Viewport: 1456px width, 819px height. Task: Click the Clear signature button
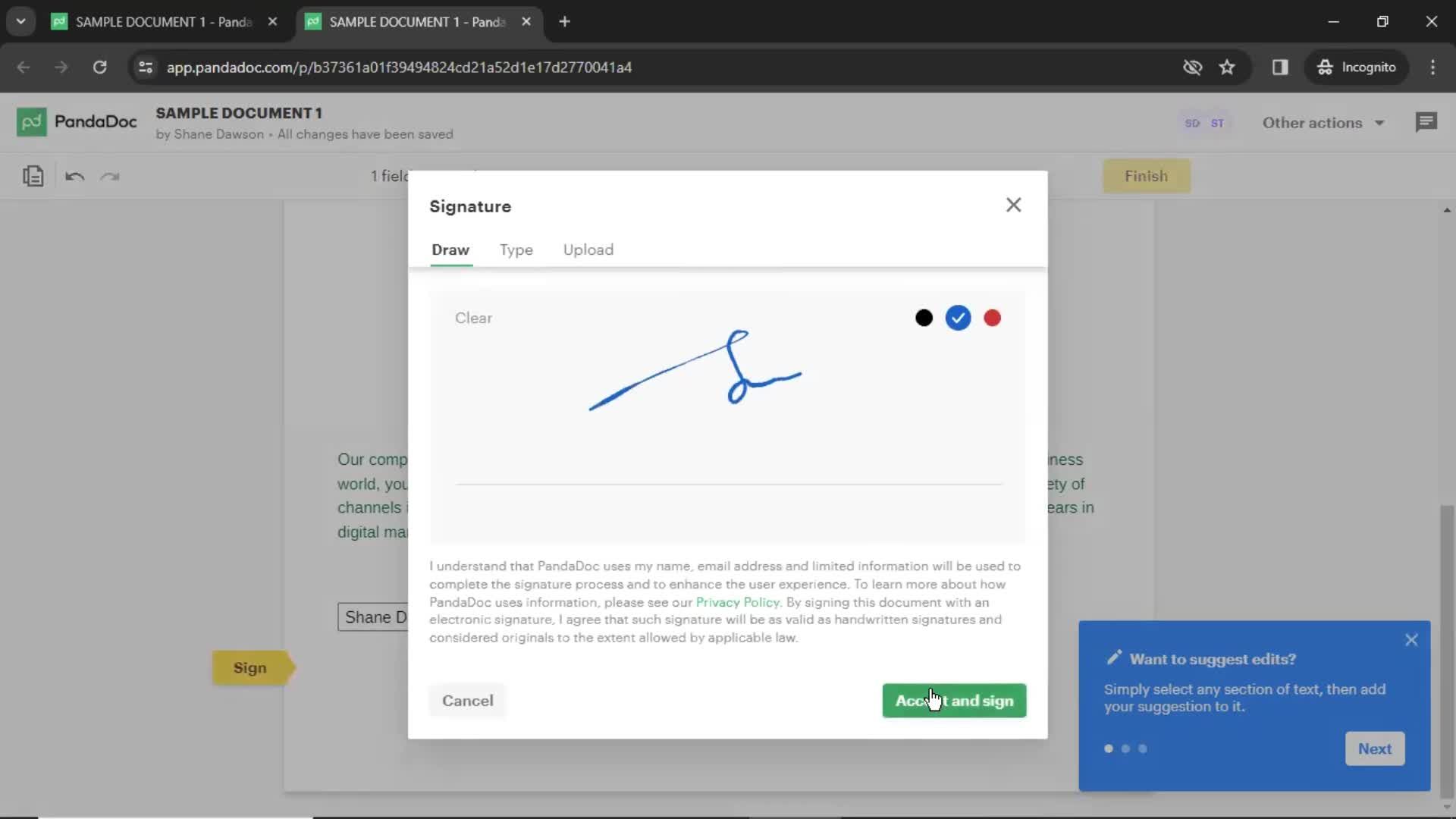tap(474, 318)
